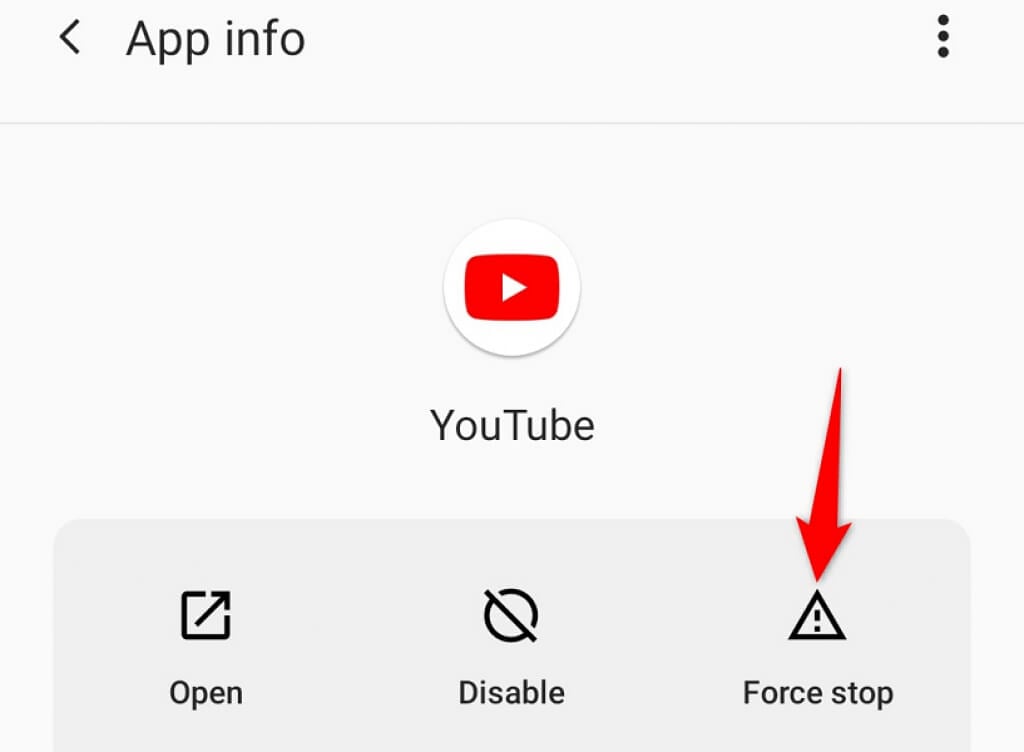Click the YouTube app icon circle
Viewport: 1024px width, 752px height.
[512, 288]
